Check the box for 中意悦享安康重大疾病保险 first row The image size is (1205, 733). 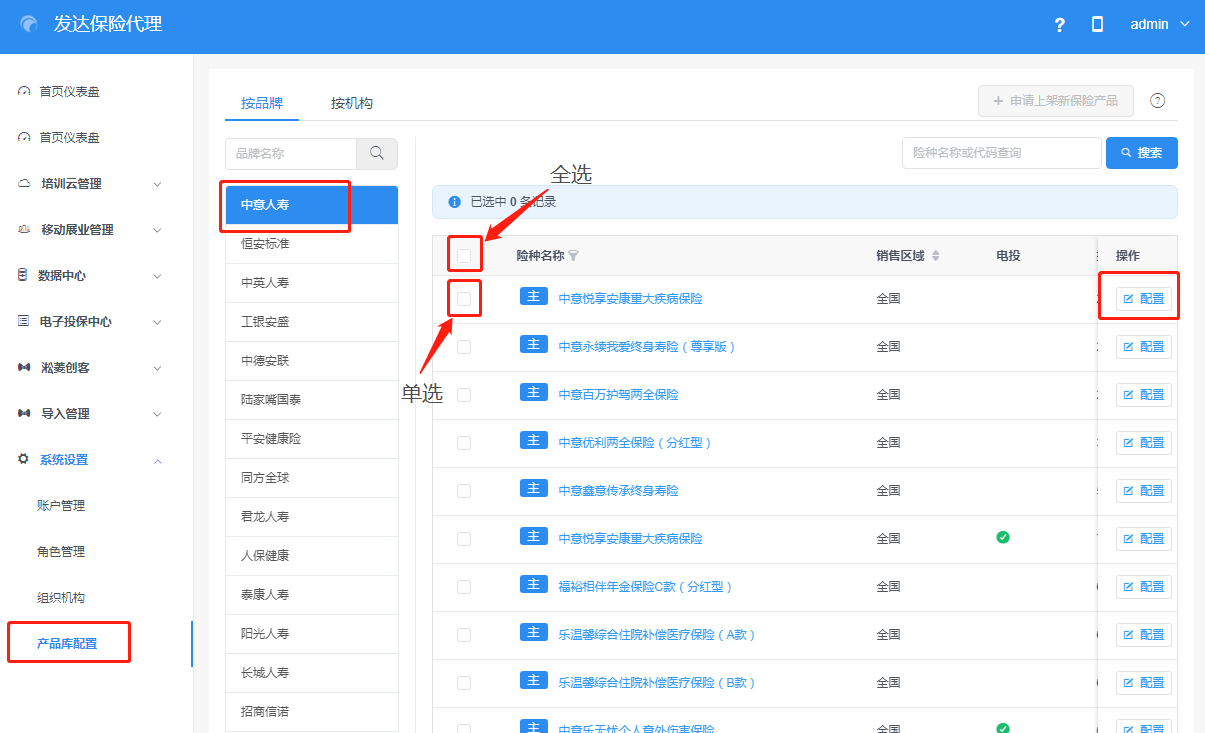[464, 298]
